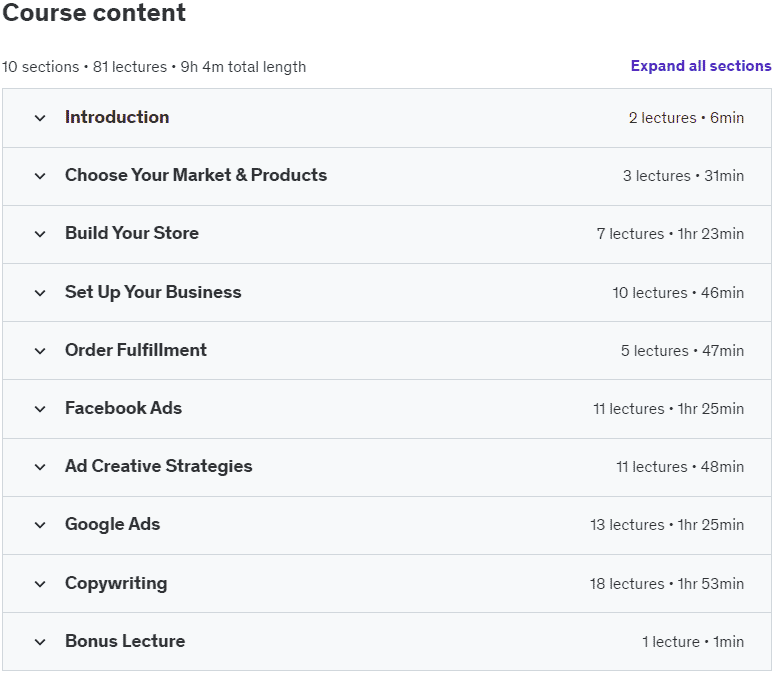Select the Set Up Your Business title
Screen dimensions: 774x673
(x=153, y=292)
